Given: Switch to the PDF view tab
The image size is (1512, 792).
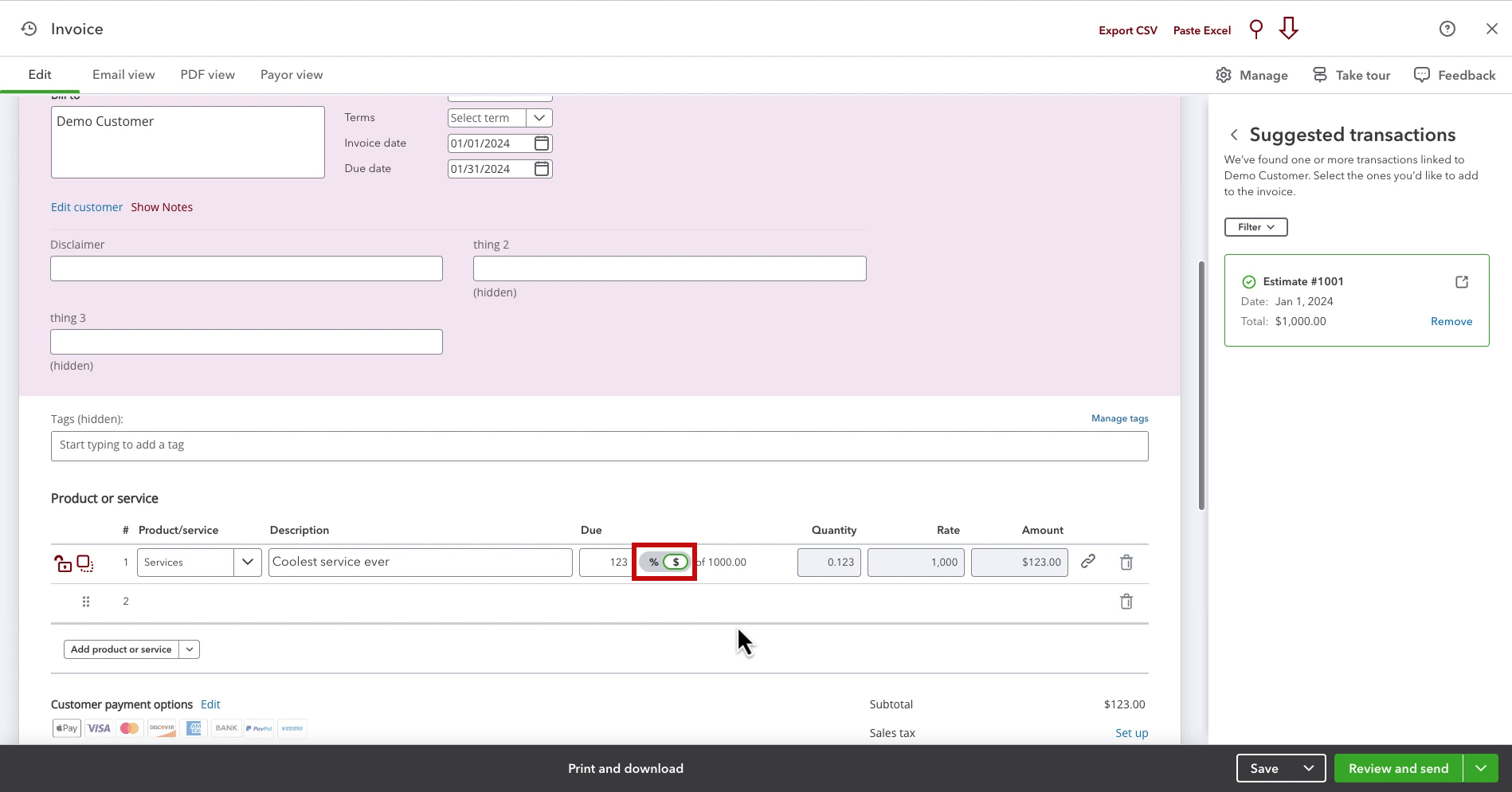Looking at the screenshot, I should pyautogui.click(x=208, y=75).
